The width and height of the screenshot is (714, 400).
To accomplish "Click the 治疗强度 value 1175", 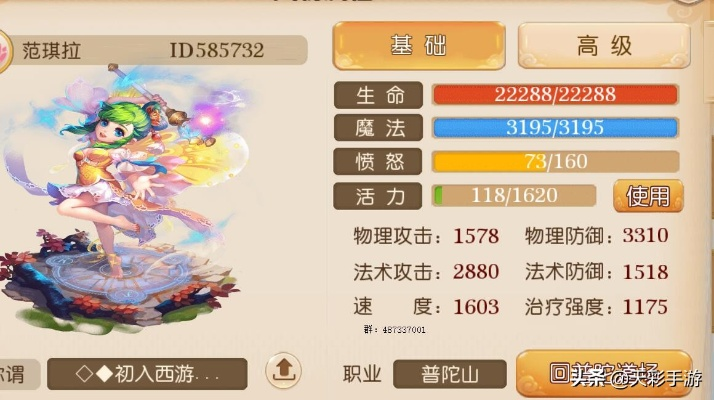I will [645, 307].
